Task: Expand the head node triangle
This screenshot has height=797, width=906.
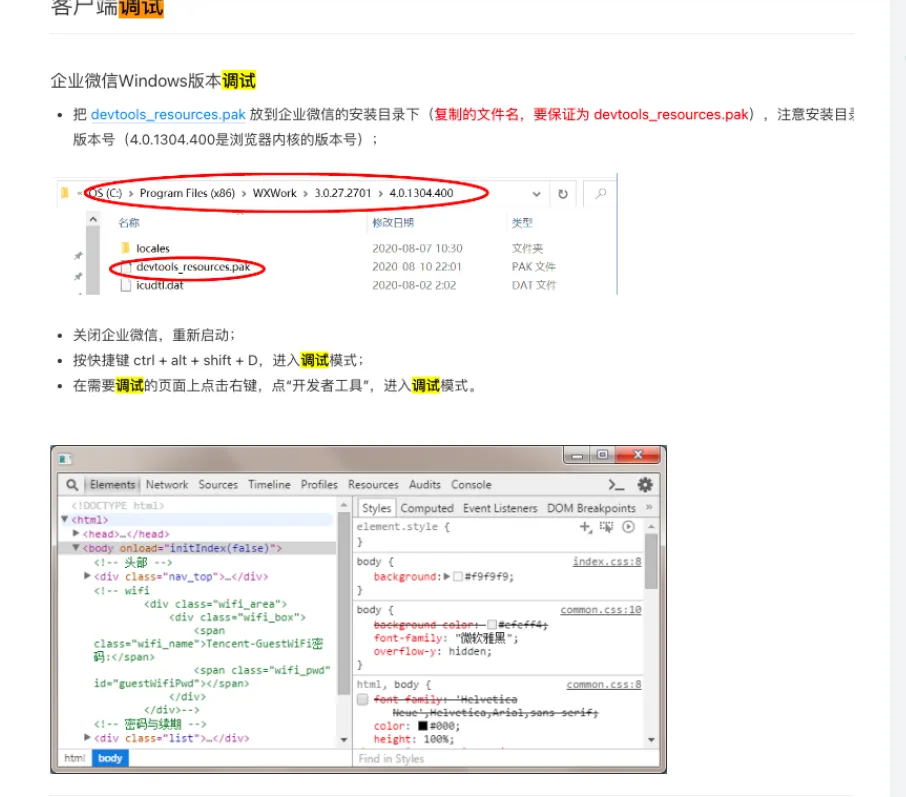Action: [76, 533]
